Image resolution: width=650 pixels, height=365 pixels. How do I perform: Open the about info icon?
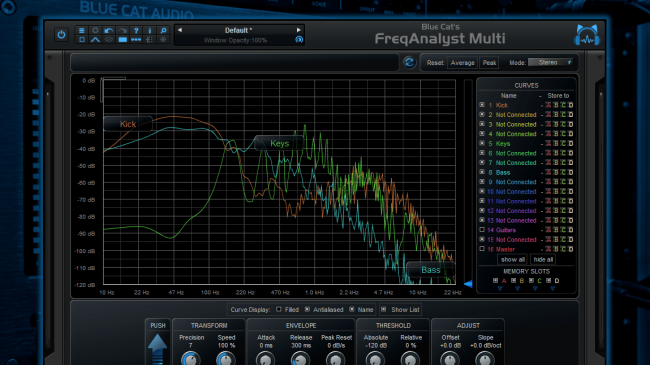pos(150,30)
